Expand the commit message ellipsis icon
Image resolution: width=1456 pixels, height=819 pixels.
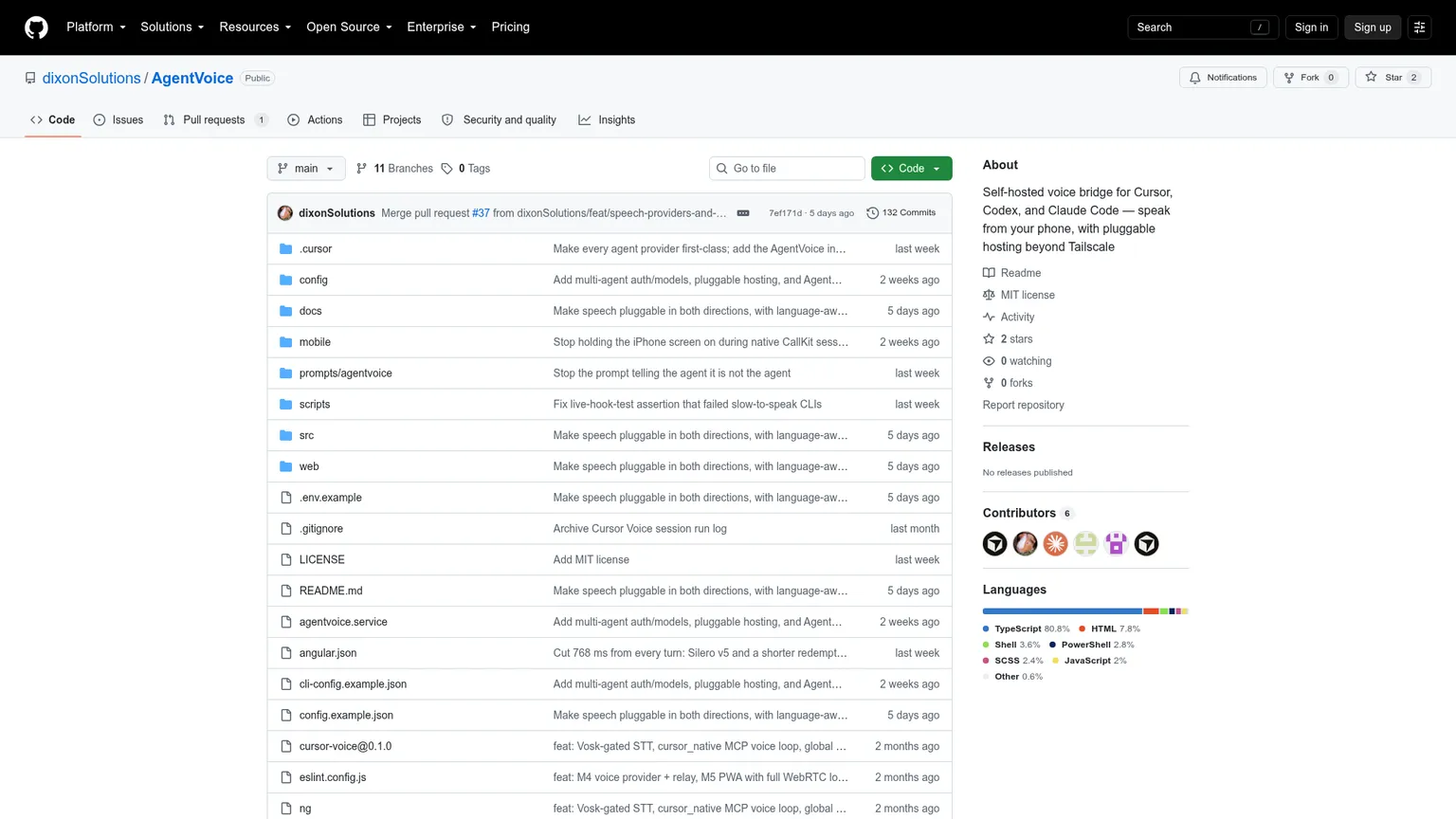[743, 213]
